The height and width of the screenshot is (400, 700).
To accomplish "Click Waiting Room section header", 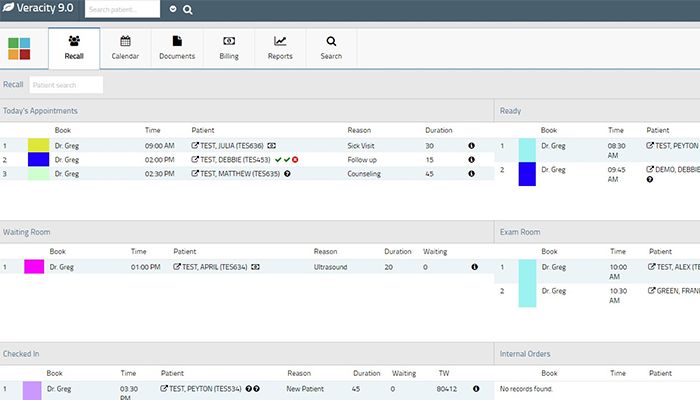I will [x=27, y=232].
